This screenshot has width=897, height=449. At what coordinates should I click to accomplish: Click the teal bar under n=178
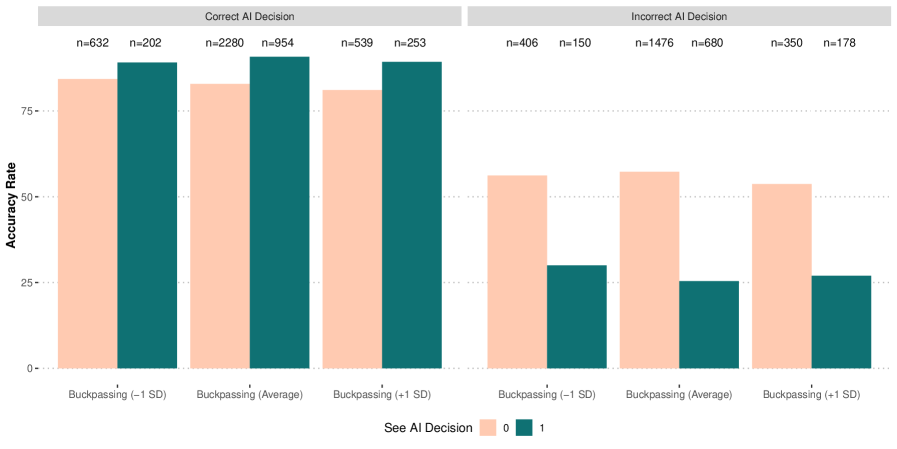841,321
